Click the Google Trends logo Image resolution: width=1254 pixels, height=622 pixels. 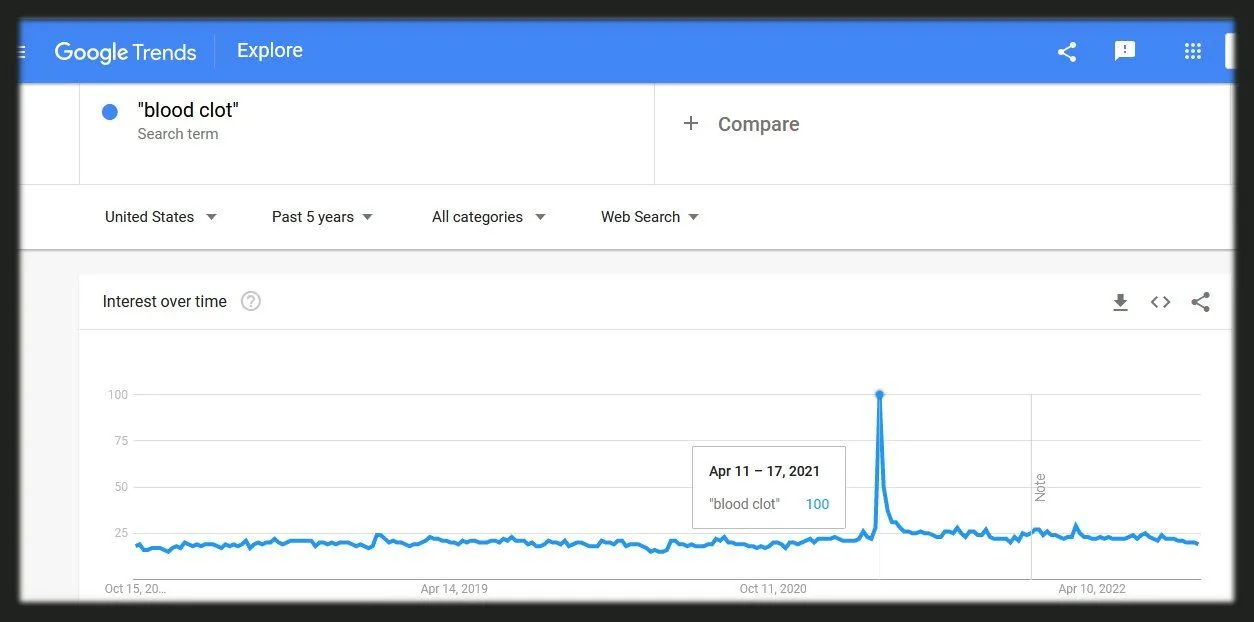pos(125,52)
